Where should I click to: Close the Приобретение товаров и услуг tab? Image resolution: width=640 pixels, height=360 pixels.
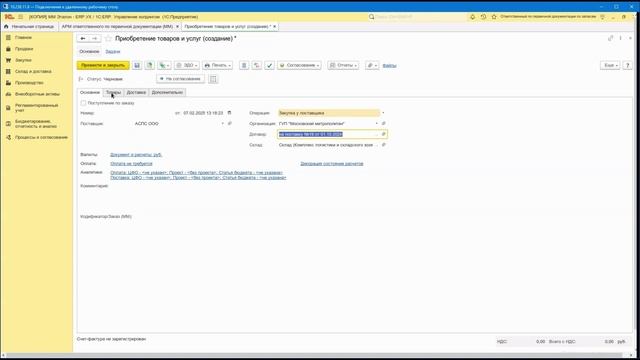274,27
